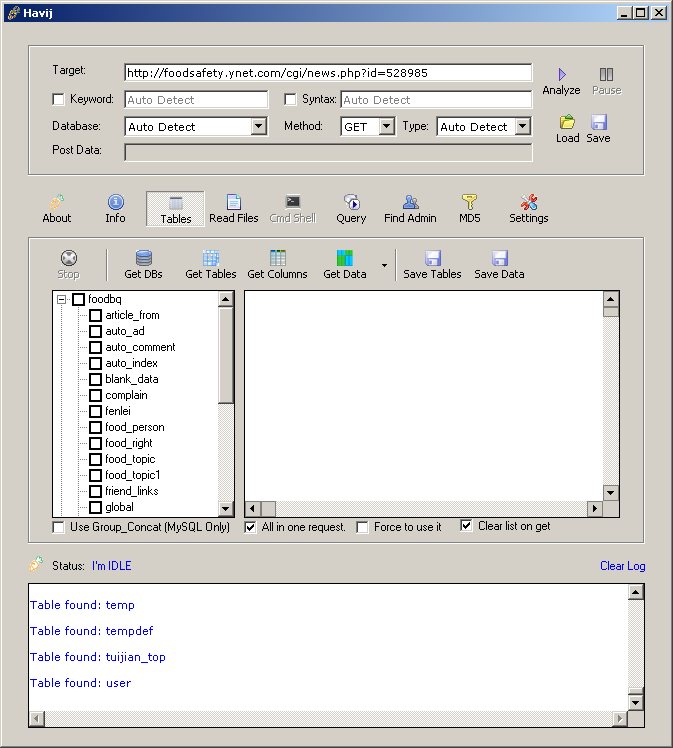Image resolution: width=673 pixels, height=748 pixels.
Task: Click the Save Data icon
Action: (499, 258)
